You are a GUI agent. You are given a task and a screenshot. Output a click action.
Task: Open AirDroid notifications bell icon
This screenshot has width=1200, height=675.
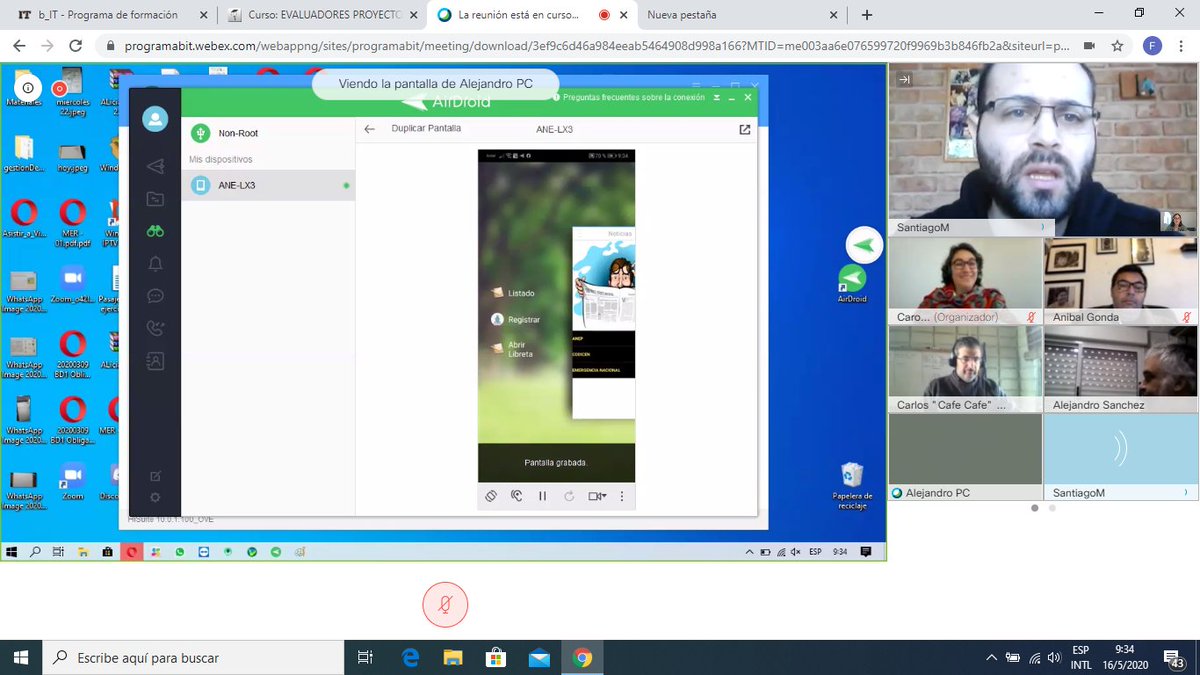pos(155,264)
